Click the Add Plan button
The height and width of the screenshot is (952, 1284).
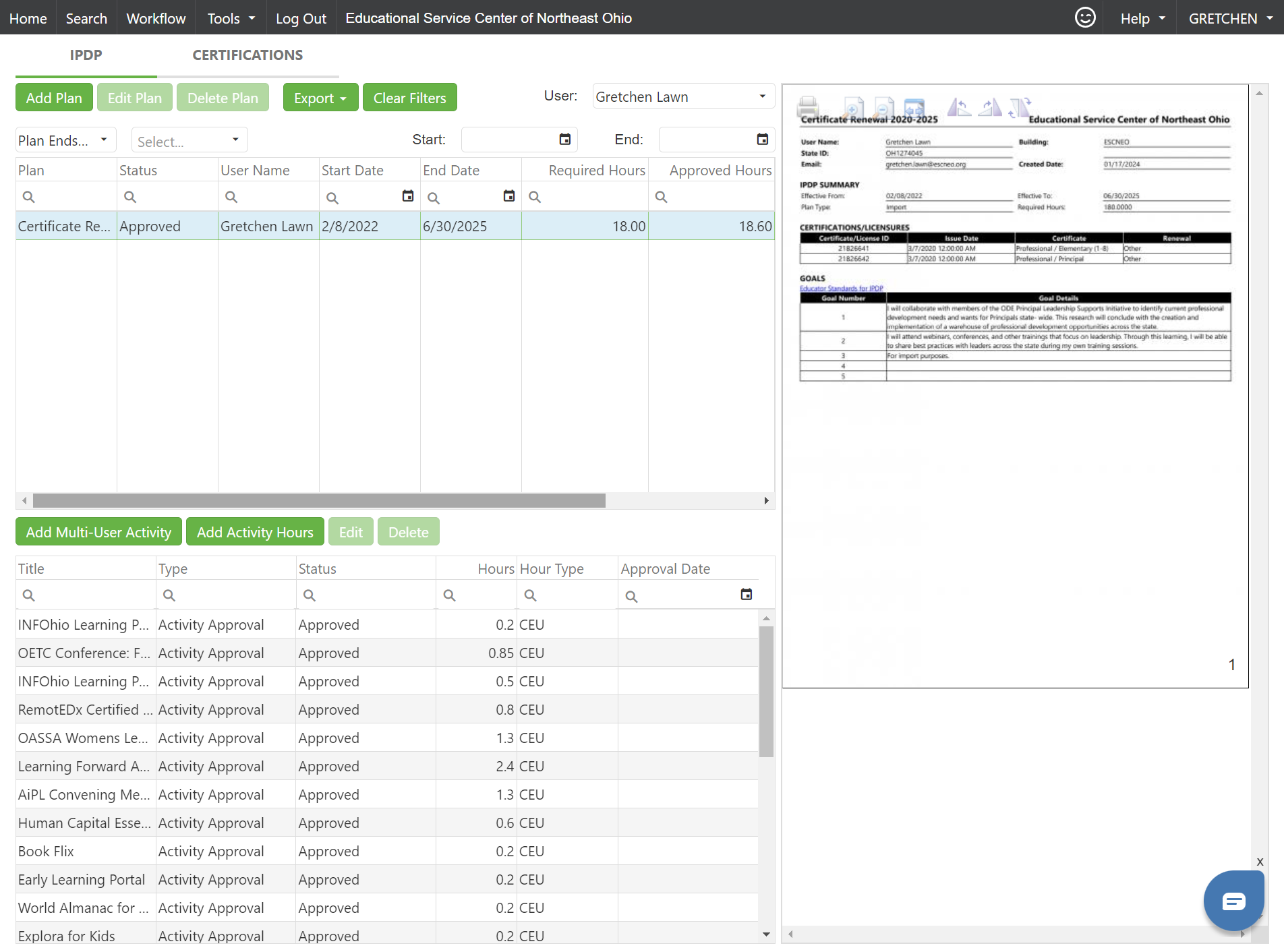[x=54, y=98]
